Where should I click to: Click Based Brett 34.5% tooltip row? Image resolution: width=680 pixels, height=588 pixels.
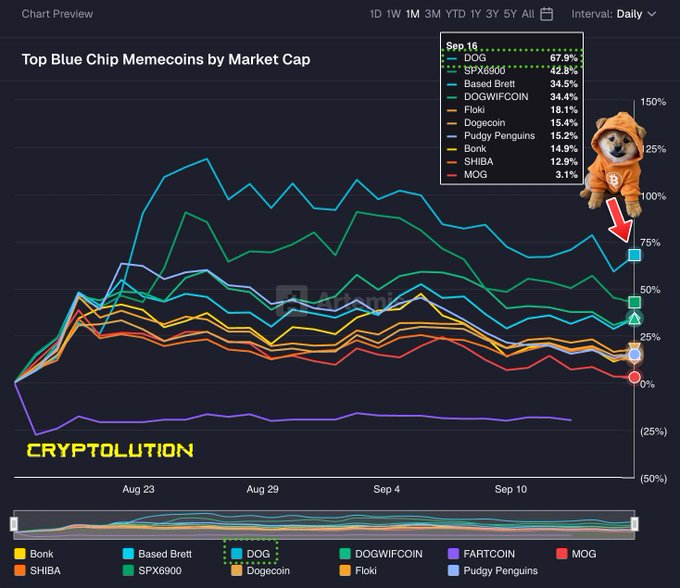[512, 84]
